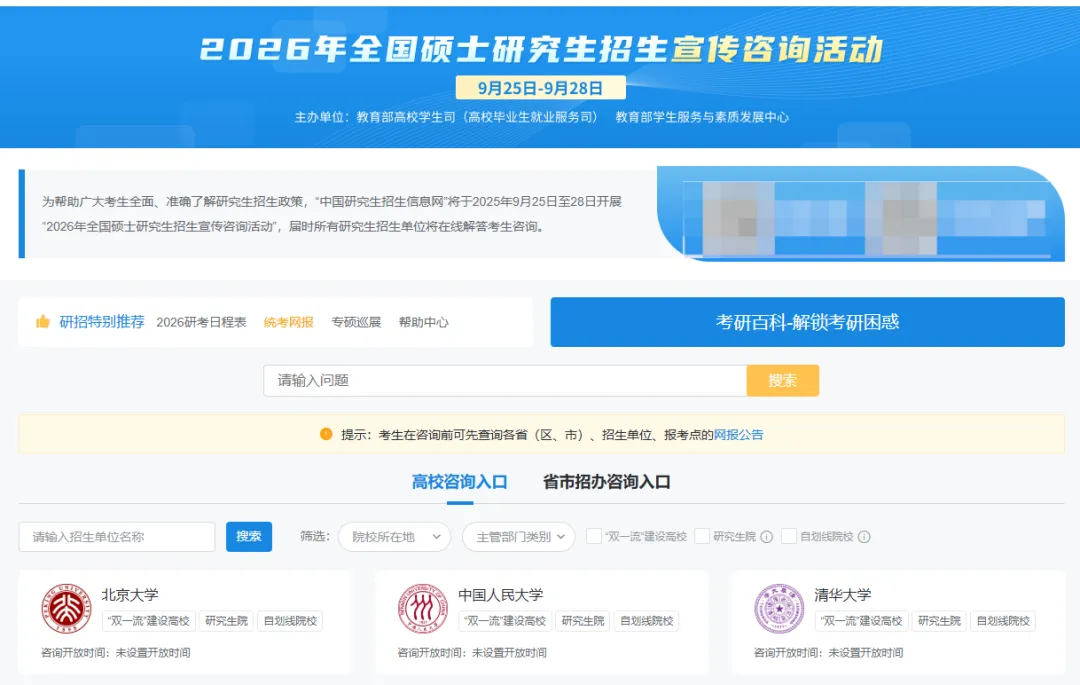Viewport: 1080px width, 685px height.
Task: Click the 主办单位 organizer text line
Action: point(542,117)
